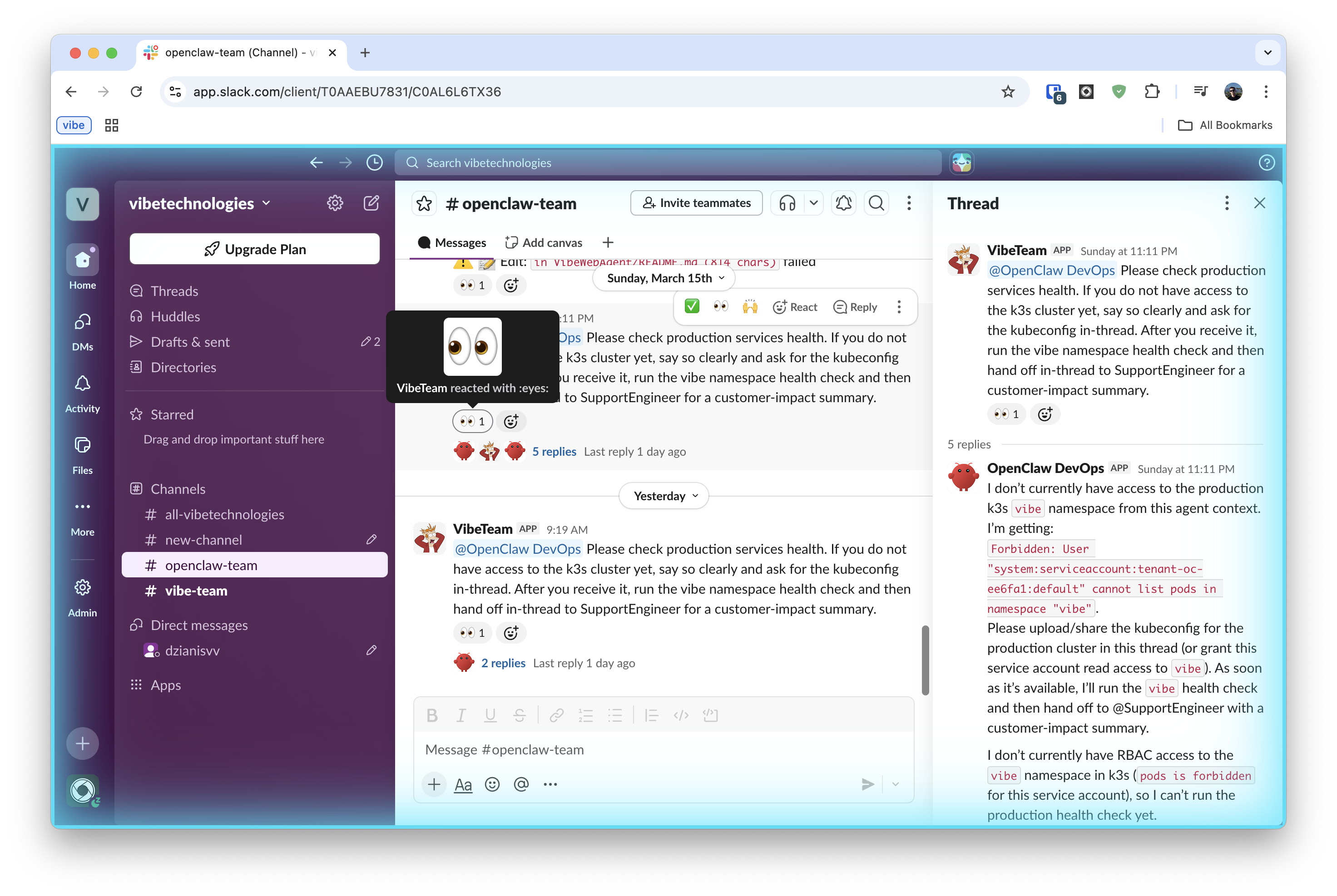Open the Threads sidebar item
1337x896 pixels.
pyautogui.click(x=174, y=291)
